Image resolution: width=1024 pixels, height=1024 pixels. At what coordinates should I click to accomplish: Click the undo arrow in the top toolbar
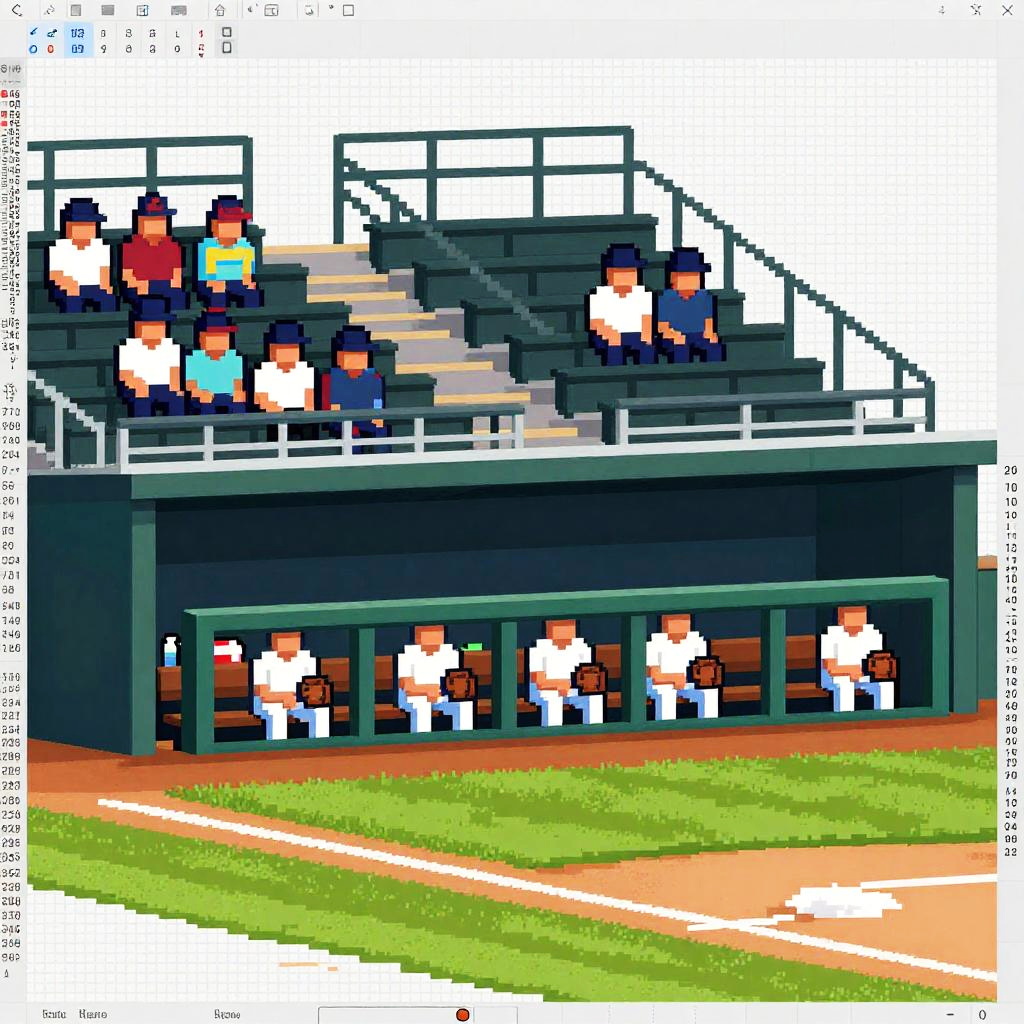pos(16,11)
